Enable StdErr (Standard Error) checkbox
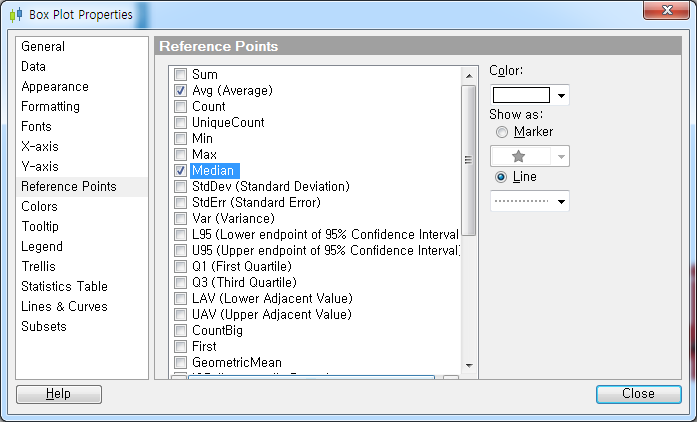The width and height of the screenshot is (697, 422). pos(180,202)
